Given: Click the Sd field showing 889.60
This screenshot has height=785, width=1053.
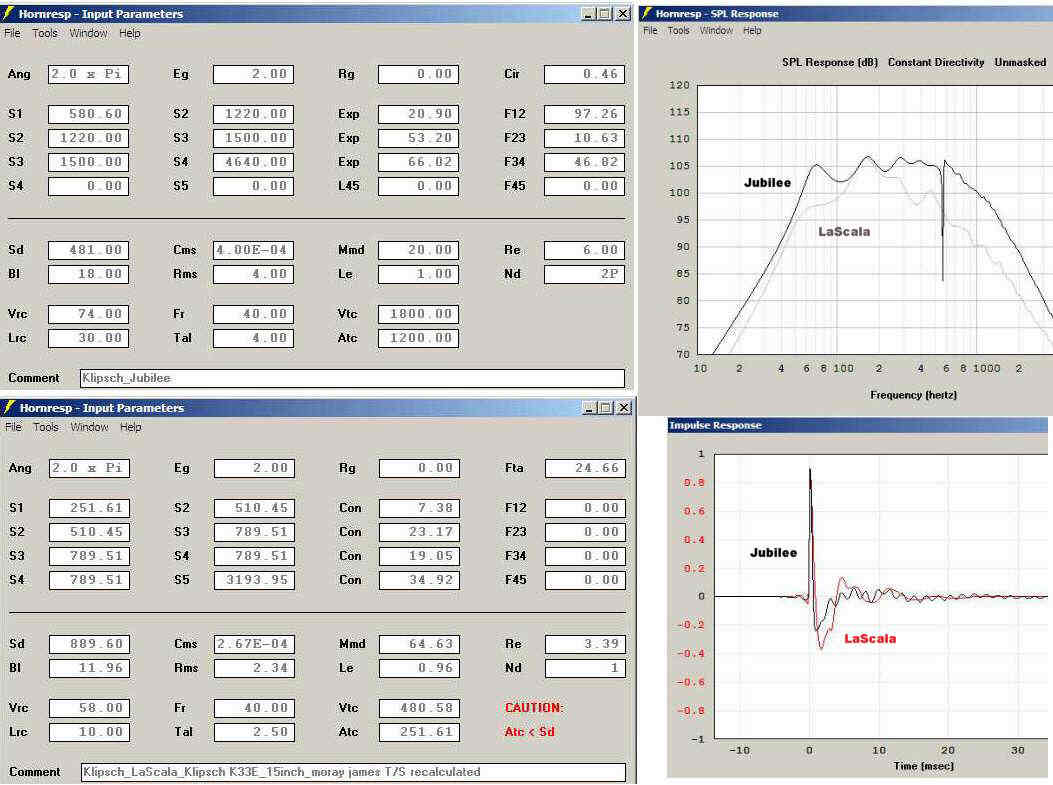Looking at the screenshot, I should coord(89,645).
